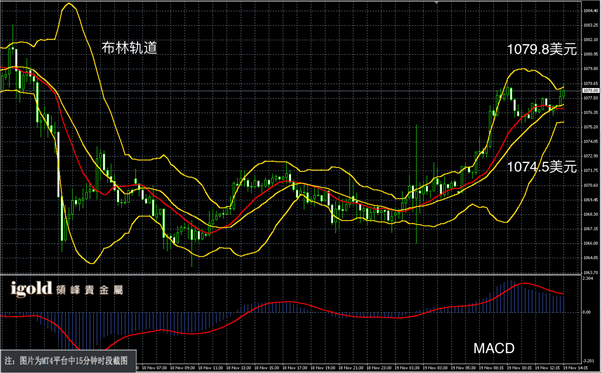The width and height of the screenshot is (601, 373).
Task: Click the 18 Nov 15:00 time axis label
Action: pos(267,368)
